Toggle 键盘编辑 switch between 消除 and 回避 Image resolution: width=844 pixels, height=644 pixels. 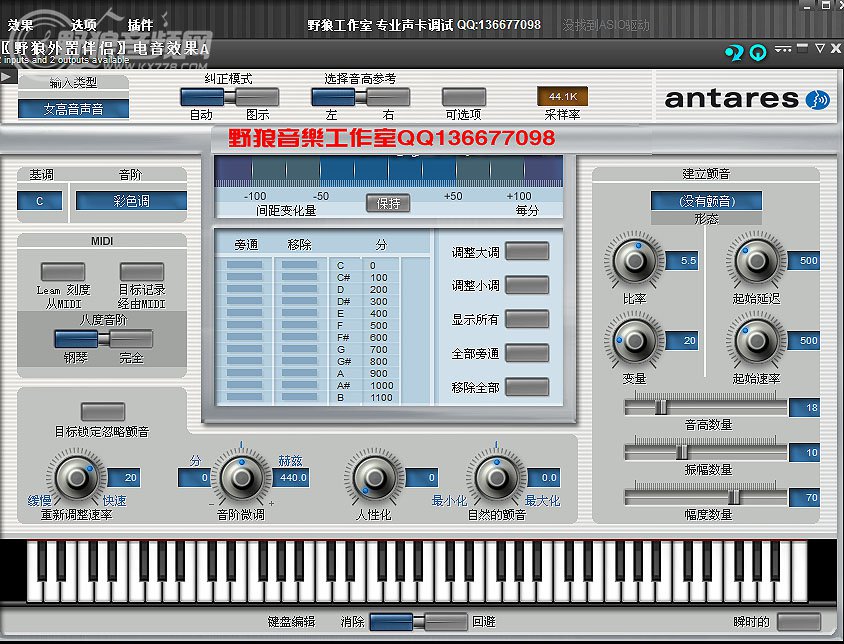pos(418,621)
